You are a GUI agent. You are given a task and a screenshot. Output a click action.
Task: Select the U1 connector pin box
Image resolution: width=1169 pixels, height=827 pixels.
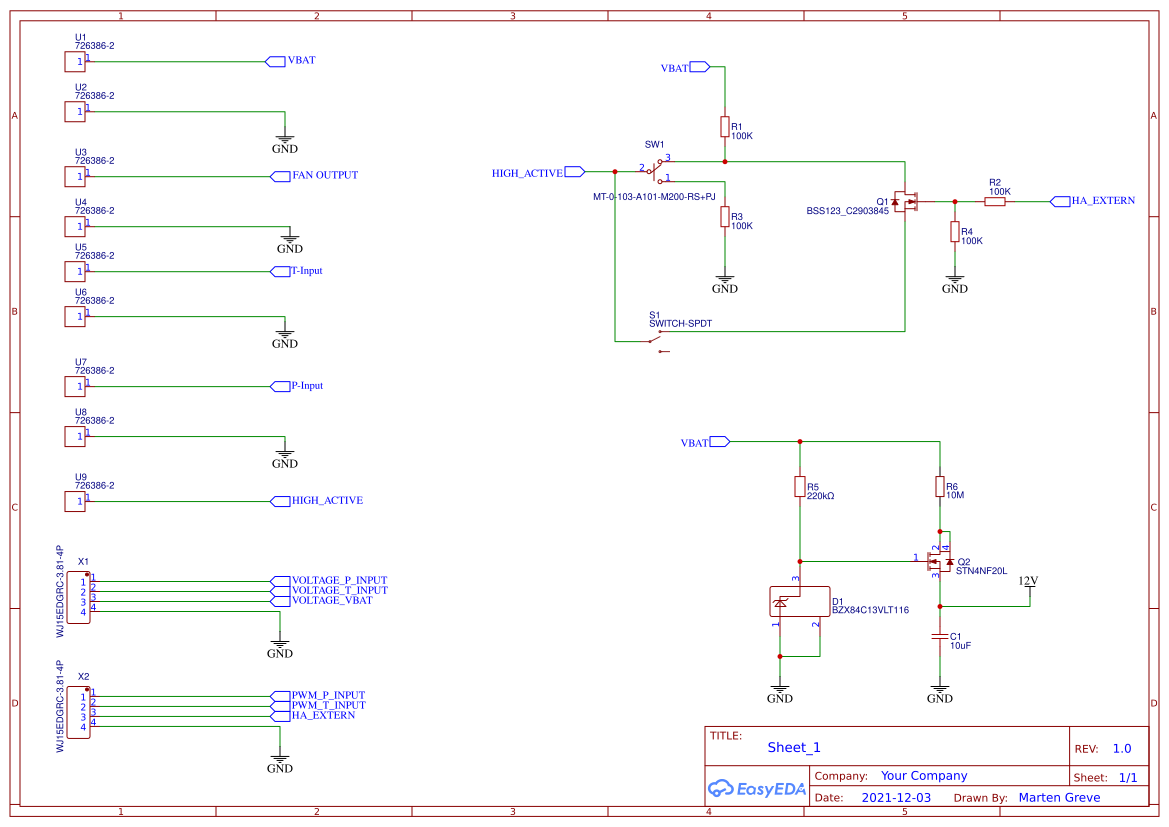point(74,62)
